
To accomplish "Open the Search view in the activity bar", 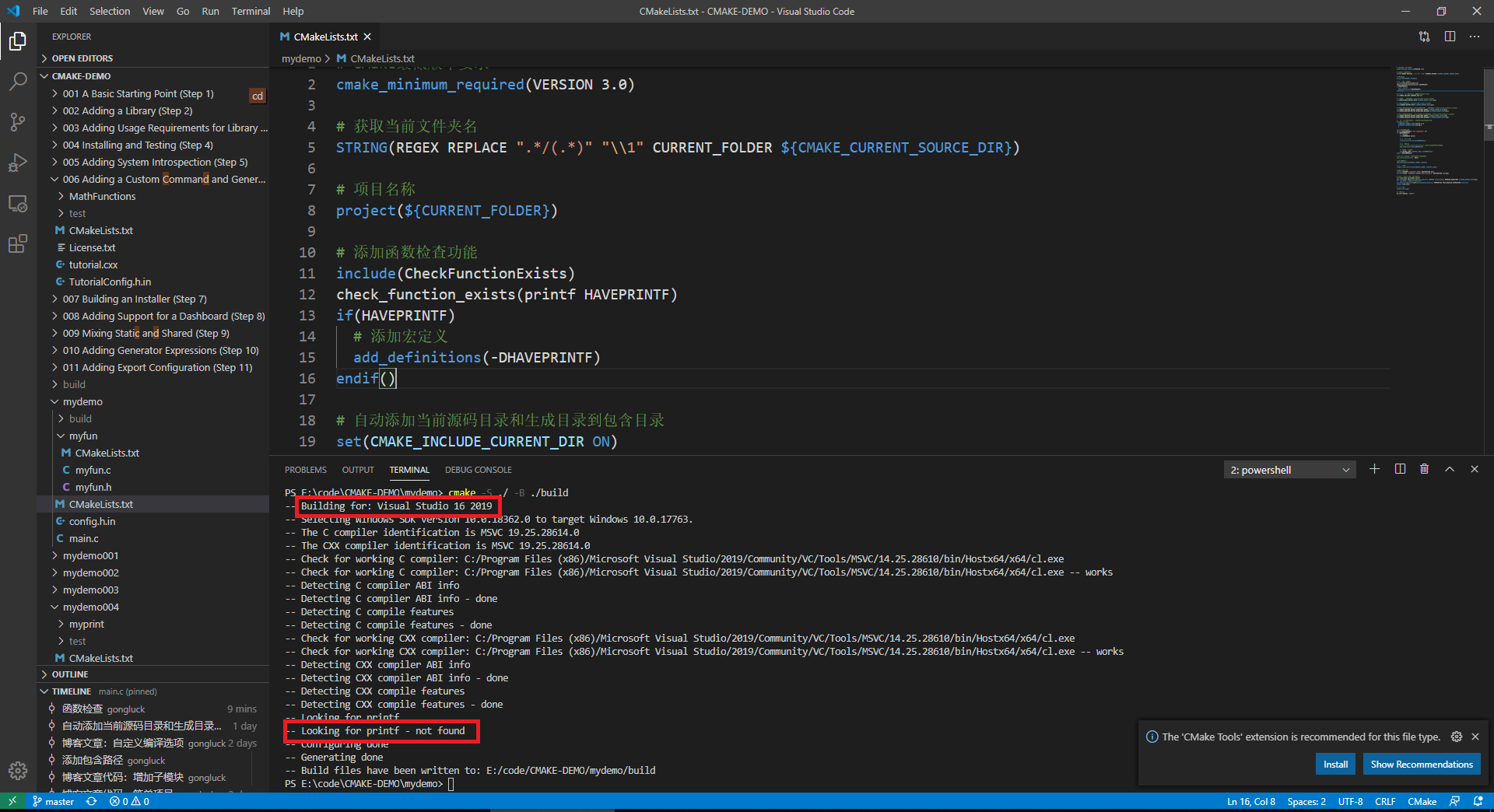I will tap(17, 81).
